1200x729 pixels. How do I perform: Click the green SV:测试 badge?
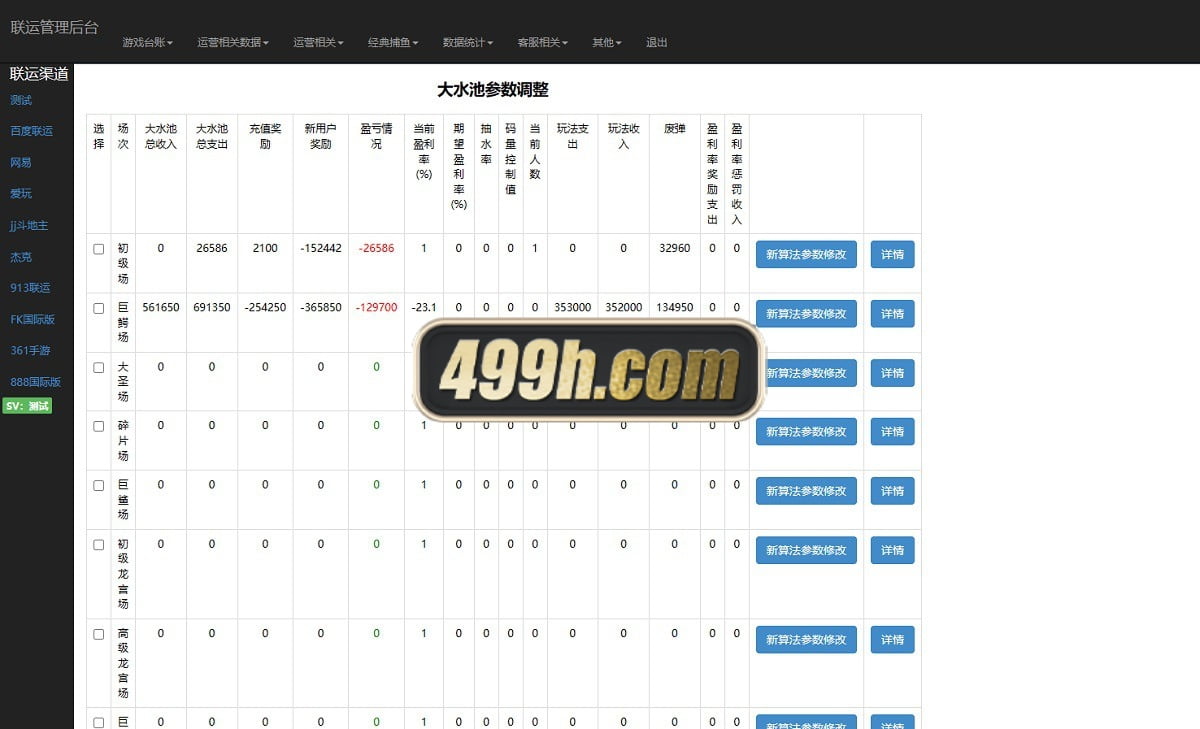pyautogui.click(x=27, y=406)
